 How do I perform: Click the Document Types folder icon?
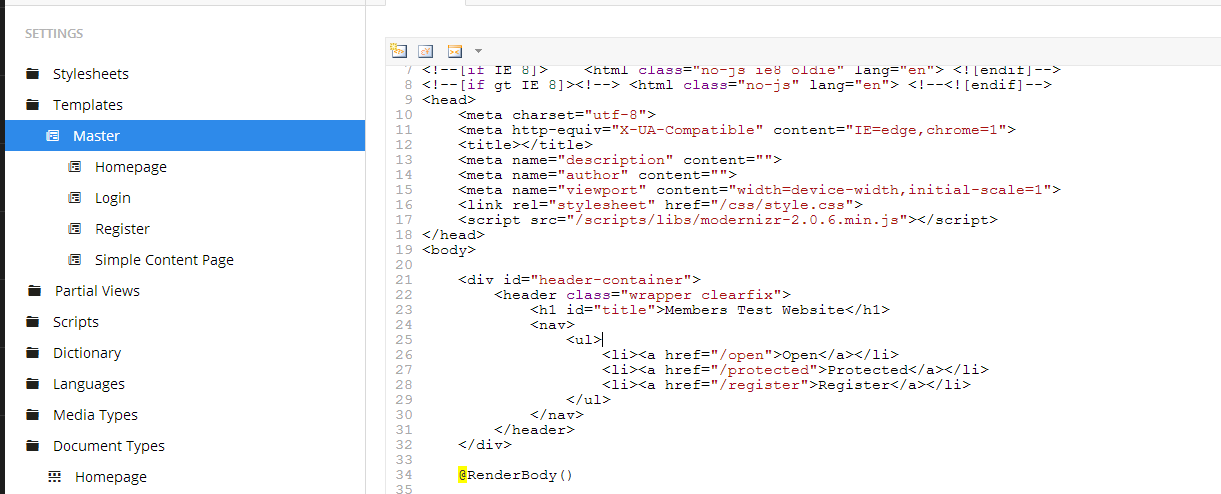(33, 446)
